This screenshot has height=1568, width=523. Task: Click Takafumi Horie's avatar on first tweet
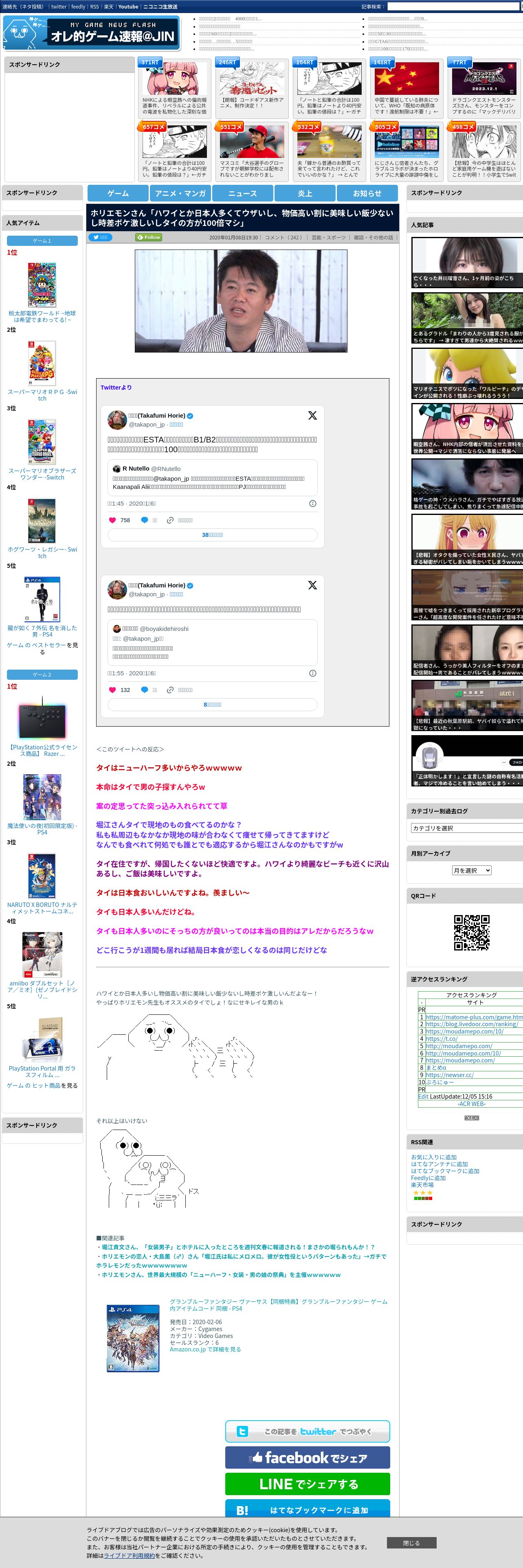coord(117,419)
